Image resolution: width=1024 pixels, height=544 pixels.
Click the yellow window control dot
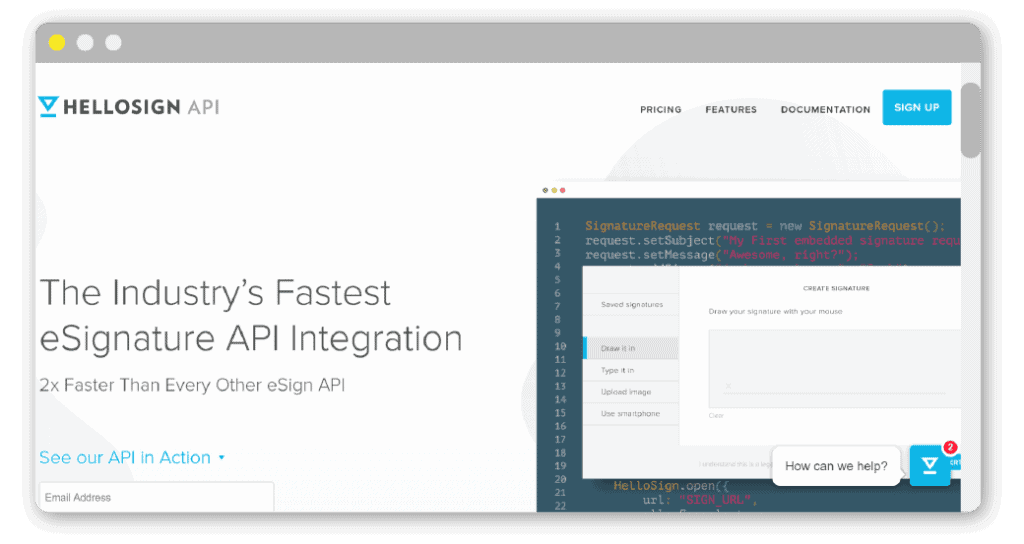click(57, 42)
